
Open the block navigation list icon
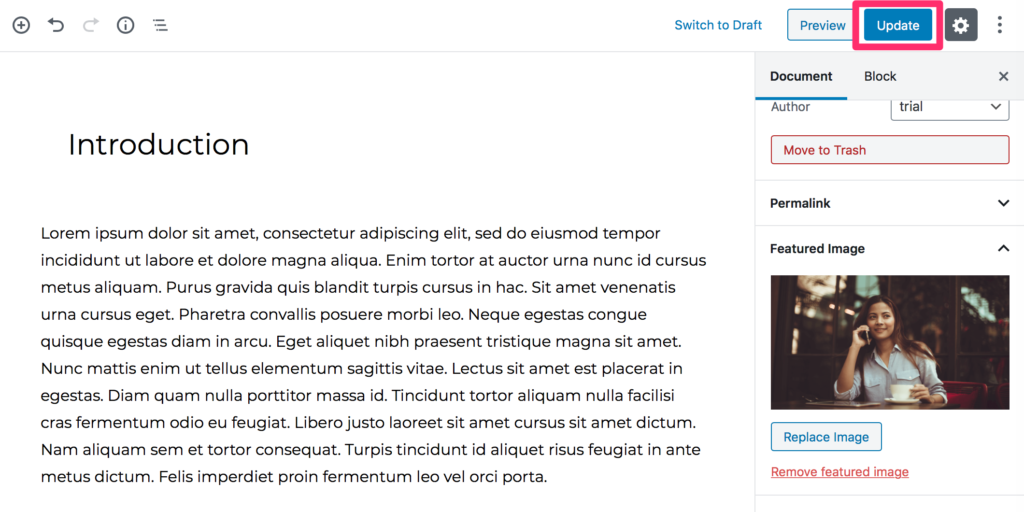coord(160,25)
